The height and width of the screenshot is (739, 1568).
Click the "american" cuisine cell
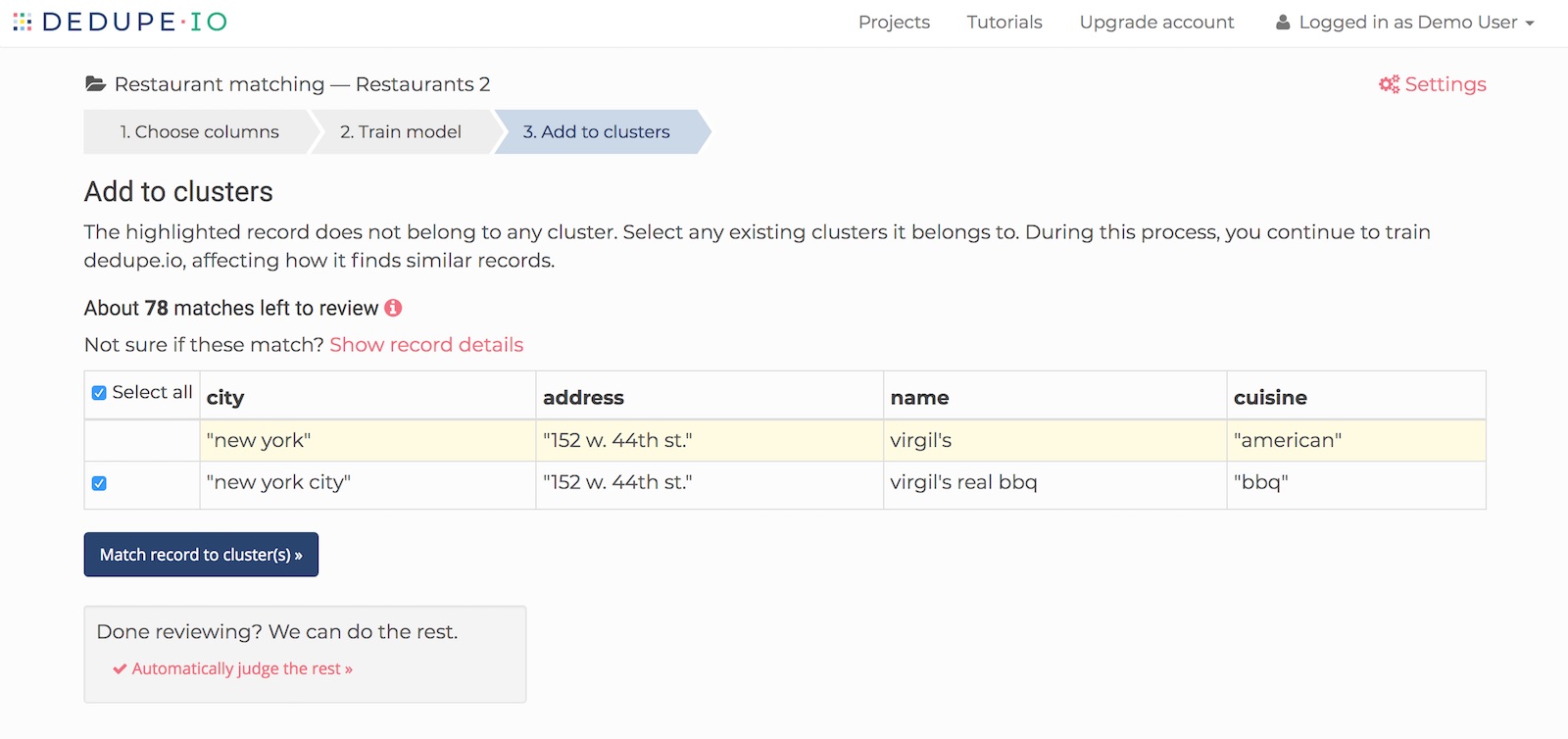(x=1356, y=440)
